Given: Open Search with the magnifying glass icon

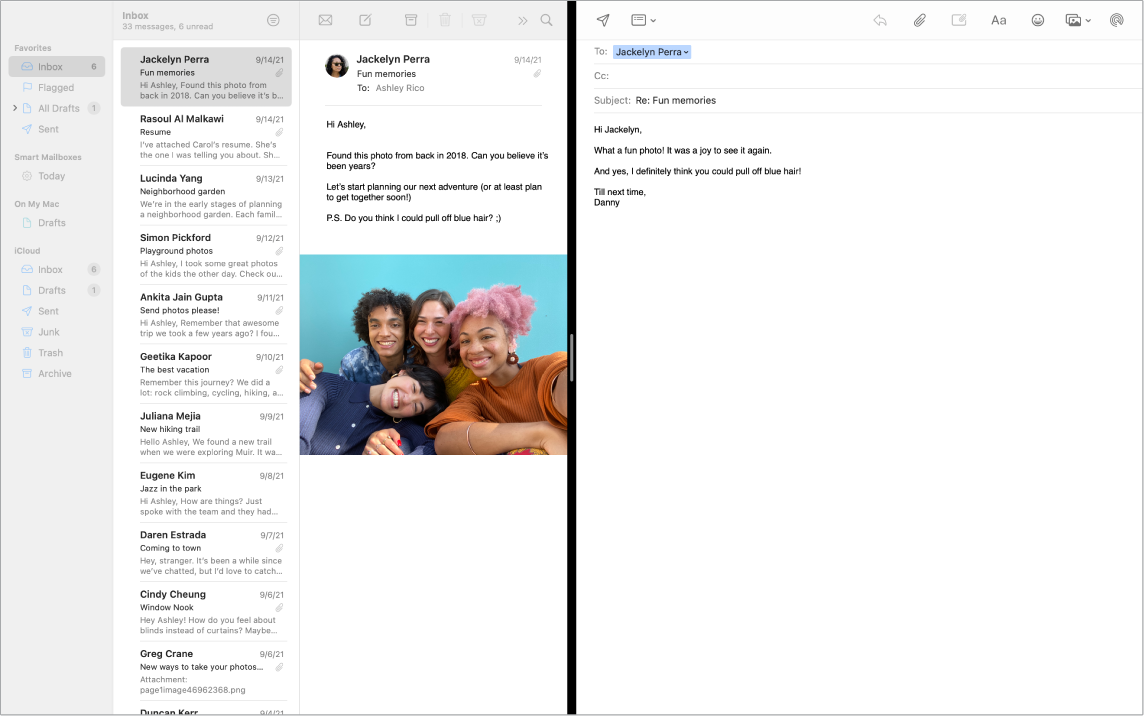Looking at the screenshot, I should point(546,19).
